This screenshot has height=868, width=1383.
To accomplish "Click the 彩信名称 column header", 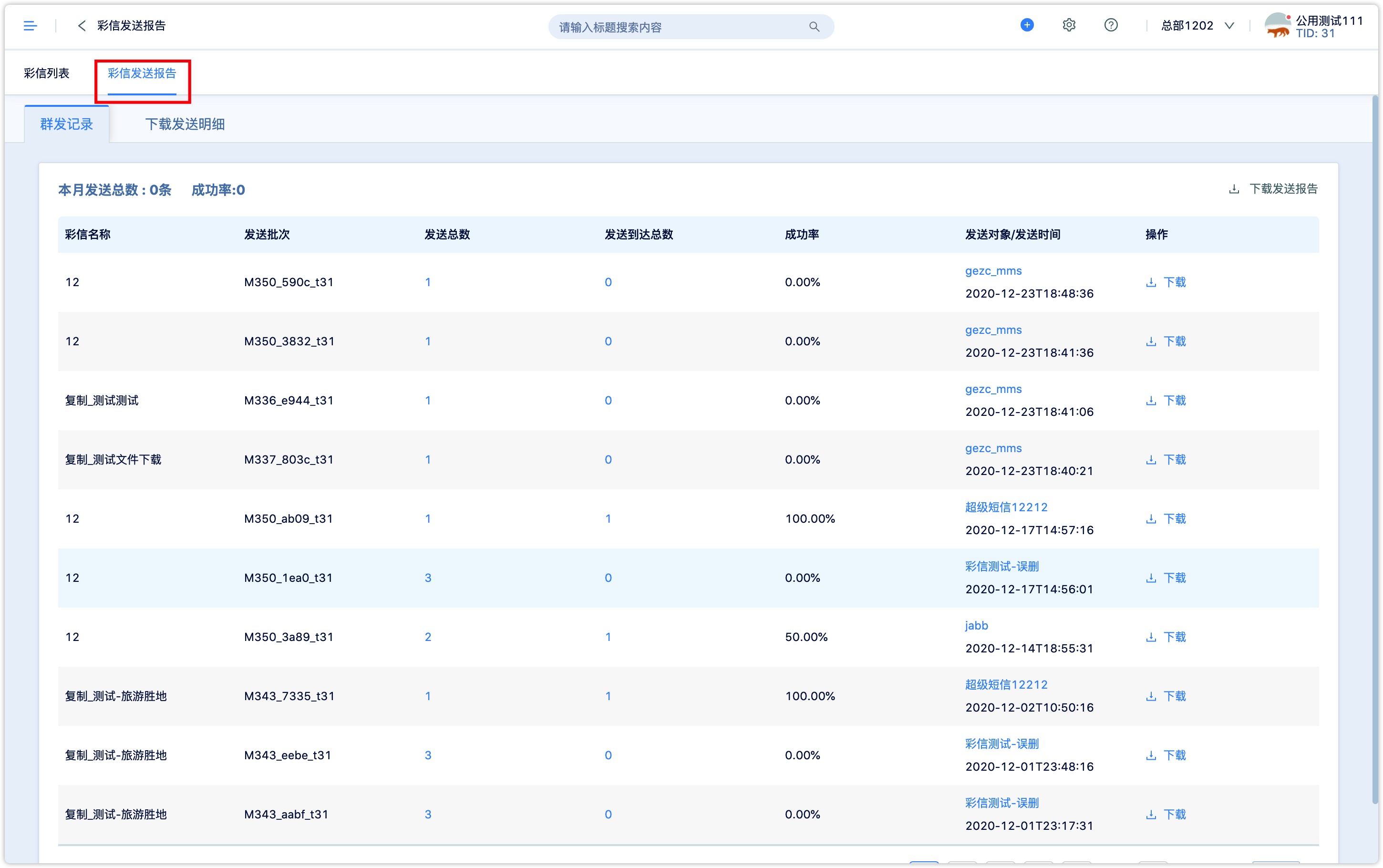I will coord(88,234).
